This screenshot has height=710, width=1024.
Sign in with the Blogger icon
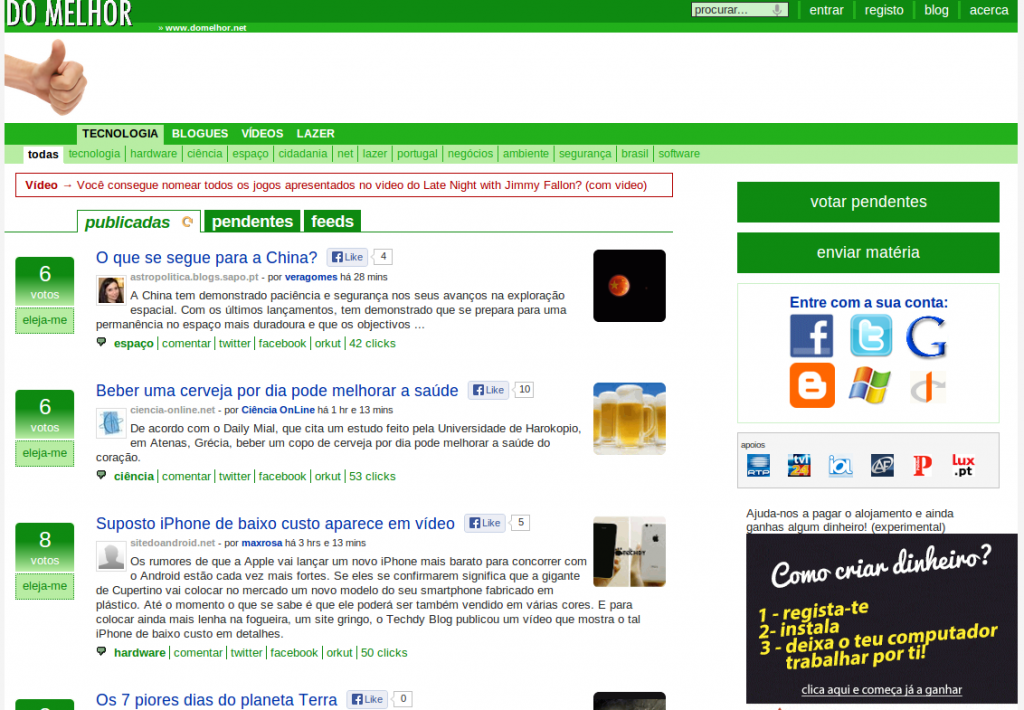pos(812,385)
